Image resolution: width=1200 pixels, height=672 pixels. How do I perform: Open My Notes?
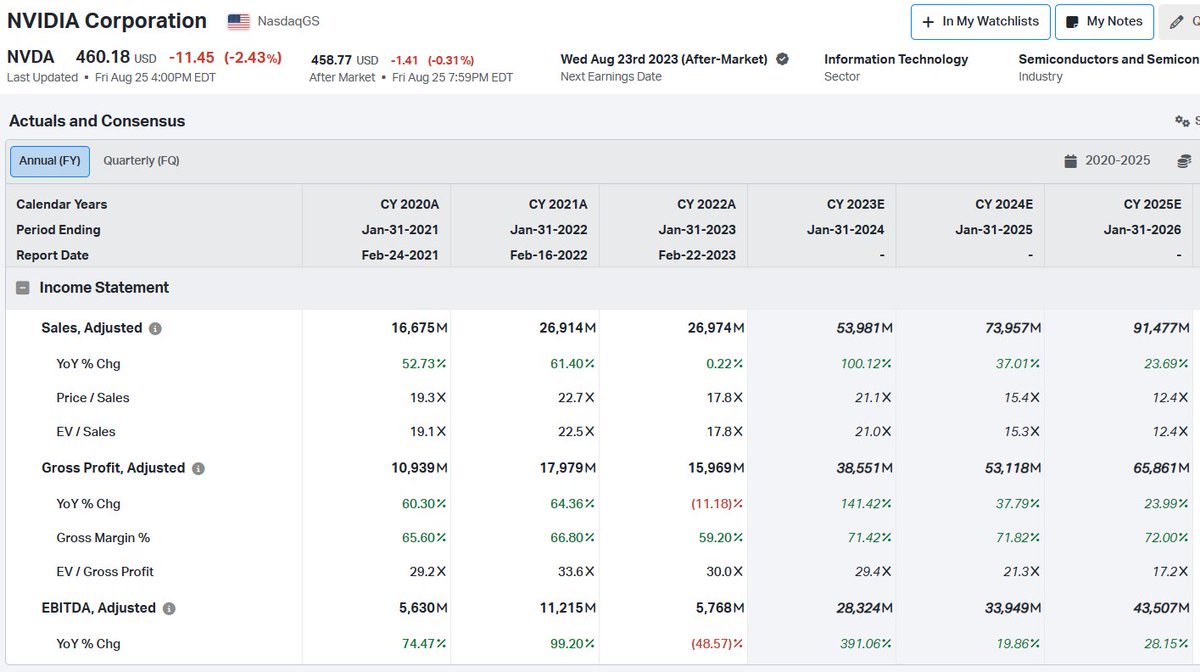point(1105,21)
